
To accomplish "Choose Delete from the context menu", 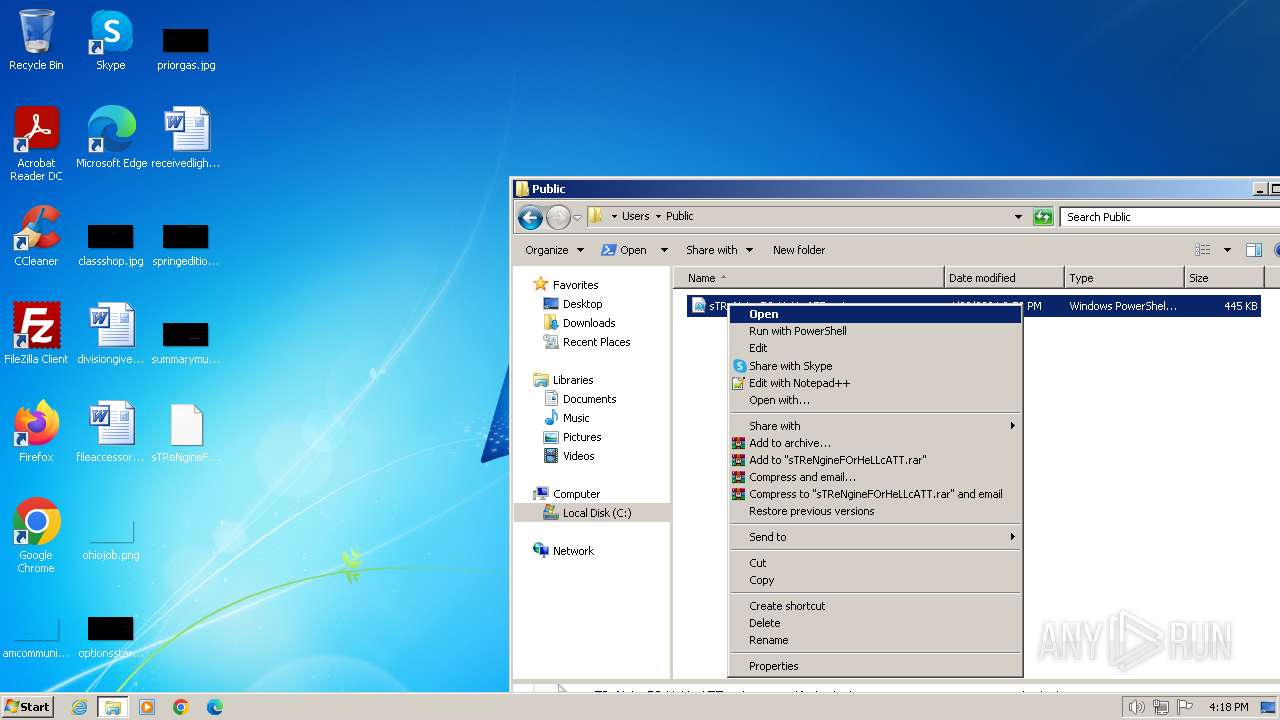I will click(875, 623).
